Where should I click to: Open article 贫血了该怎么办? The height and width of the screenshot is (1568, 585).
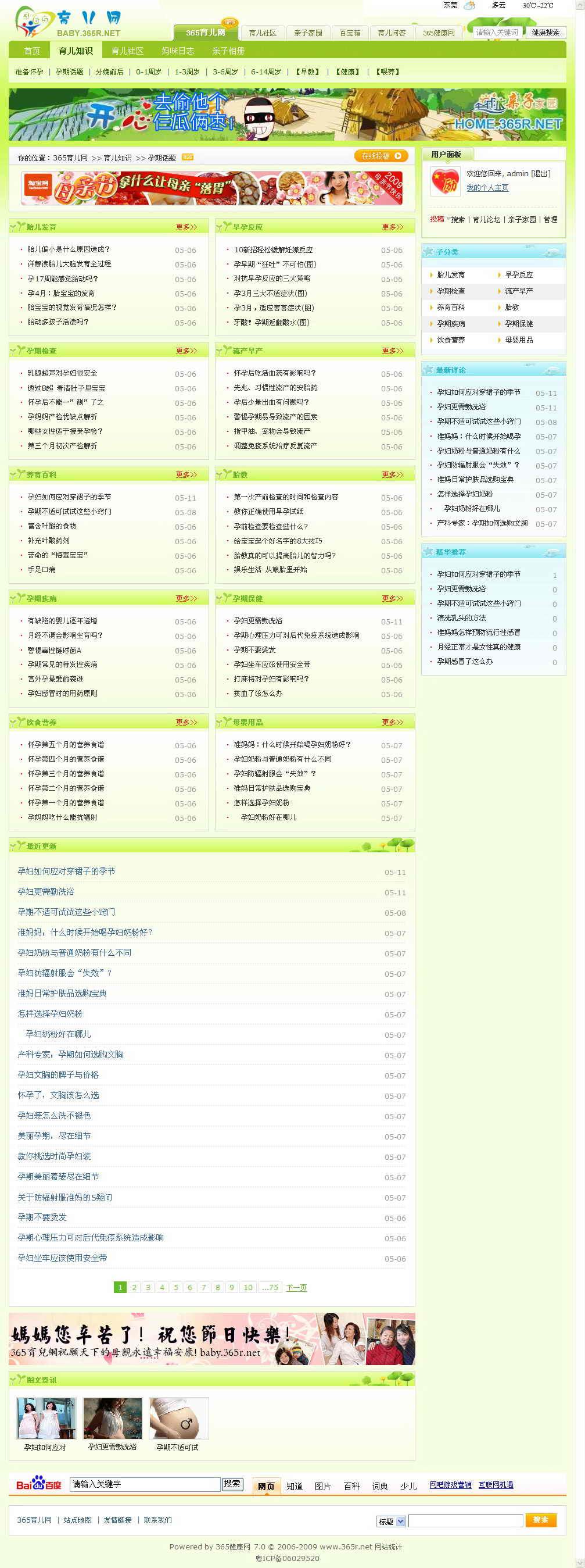pos(258,694)
